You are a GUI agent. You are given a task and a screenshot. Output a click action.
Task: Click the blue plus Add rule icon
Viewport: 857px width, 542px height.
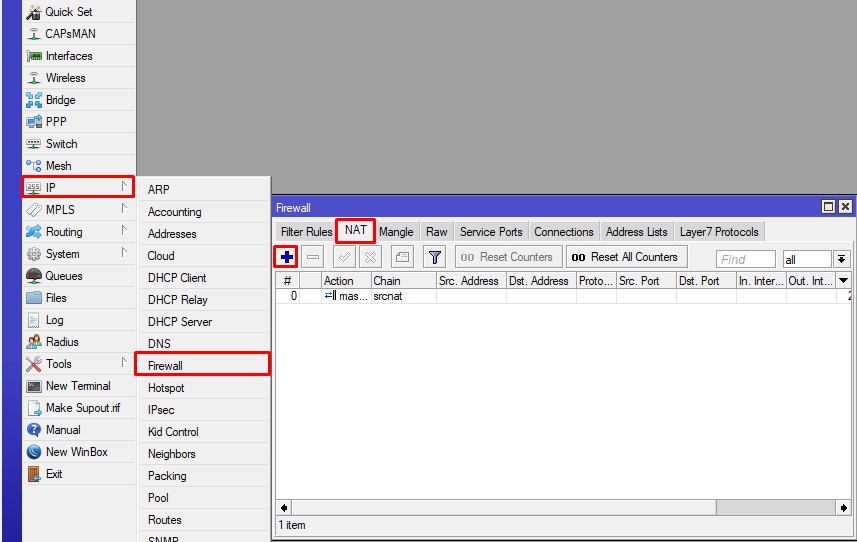pos(287,258)
